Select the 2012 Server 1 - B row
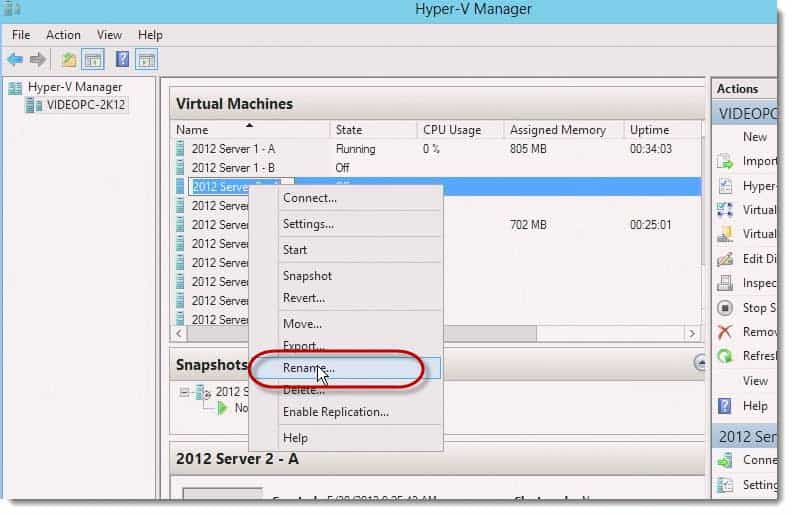The width and height of the screenshot is (792, 514). pyautogui.click(x=437, y=168)
